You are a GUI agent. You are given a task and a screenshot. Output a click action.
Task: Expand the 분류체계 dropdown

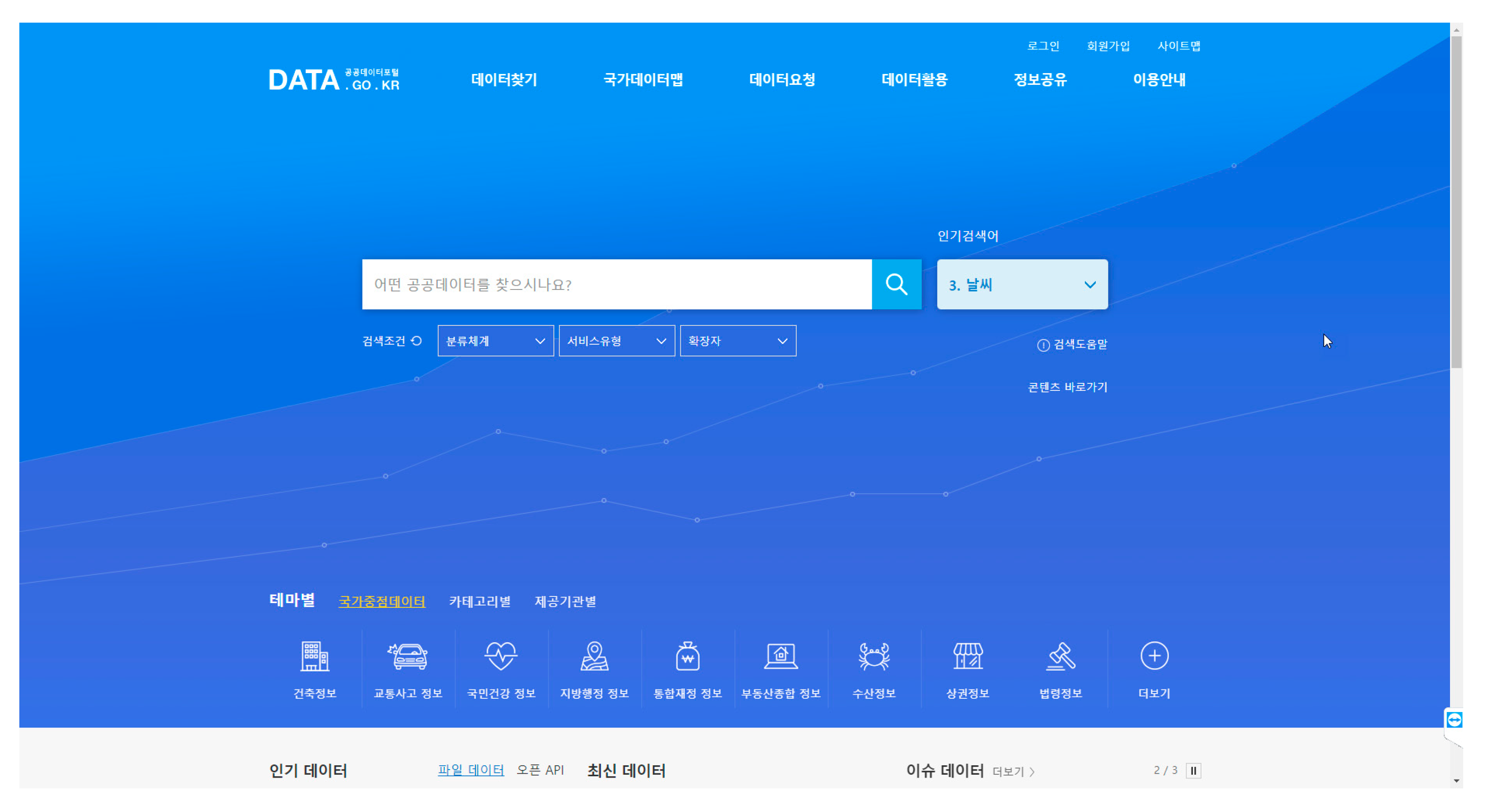coord(495,340)
